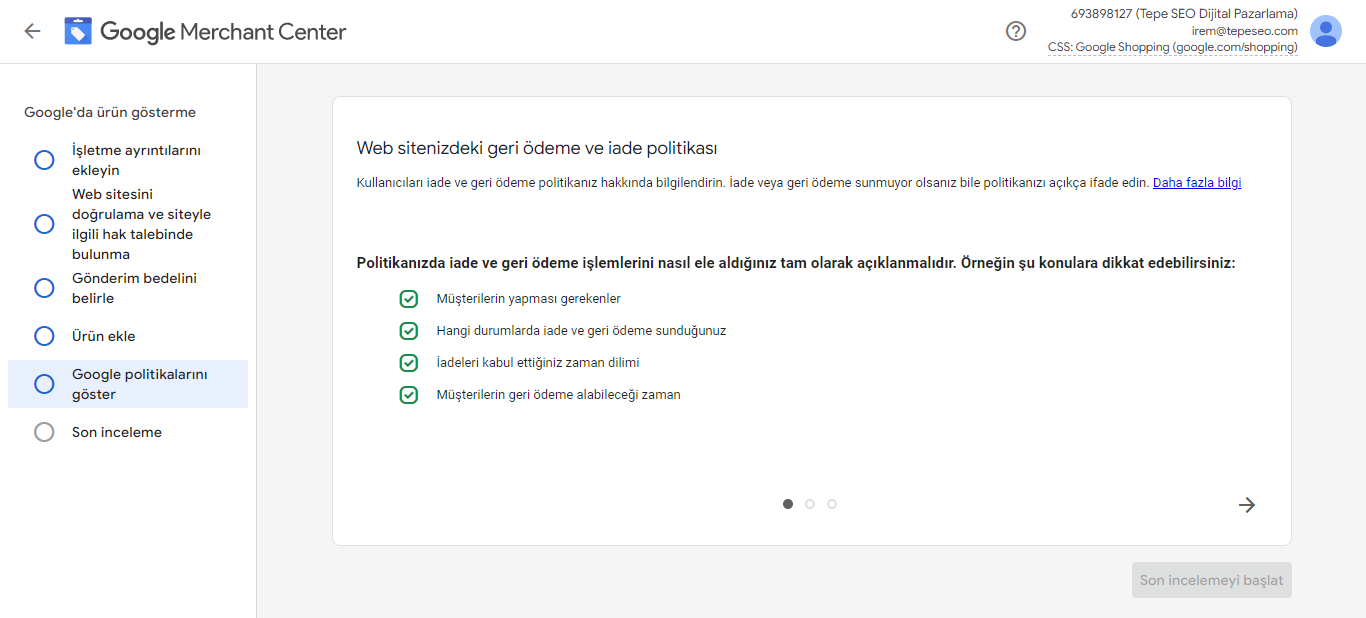
Task: Open the user account avatar
Action: point(1326,31)
